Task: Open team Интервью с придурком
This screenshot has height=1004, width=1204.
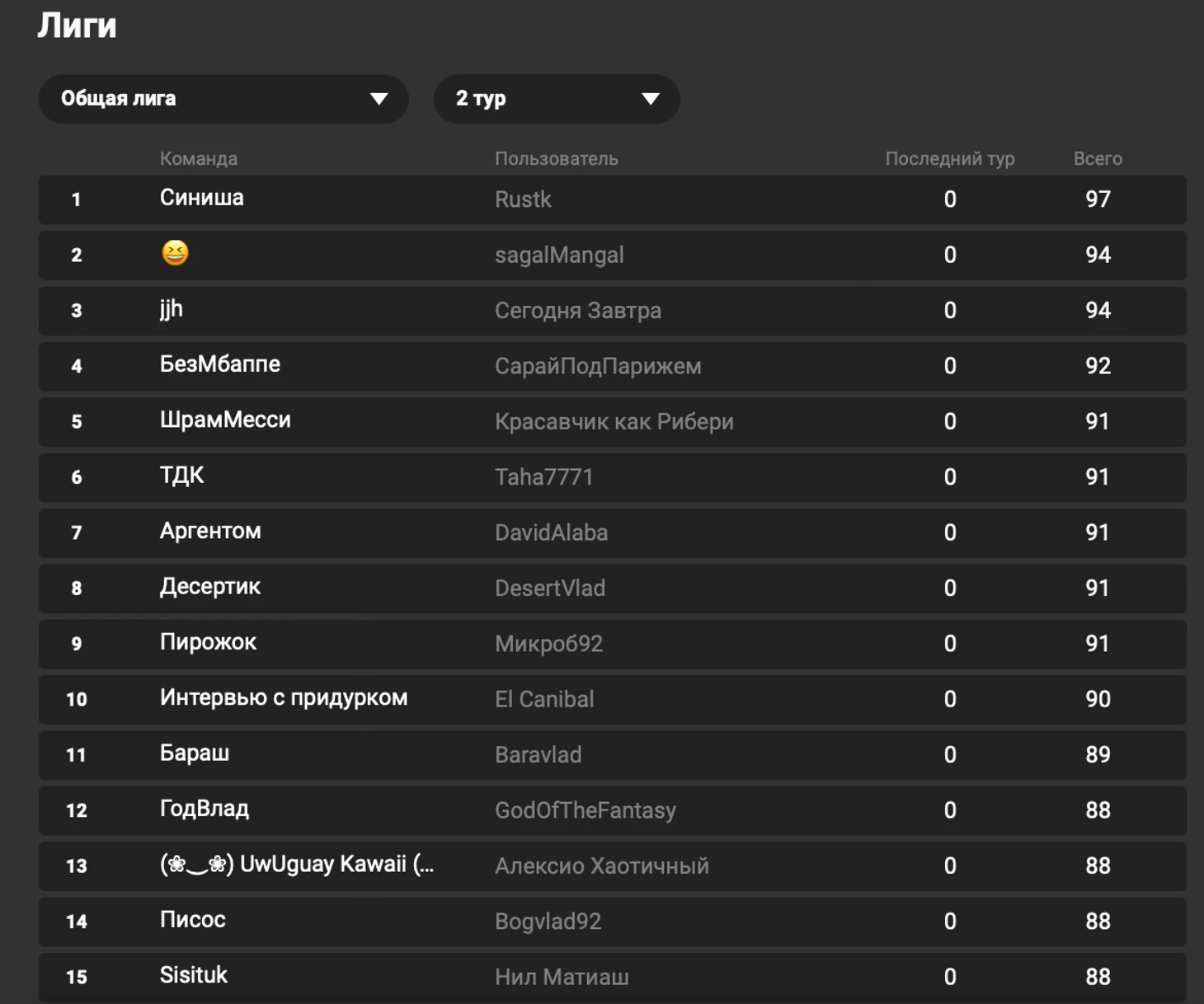Action: click(284, 697)
